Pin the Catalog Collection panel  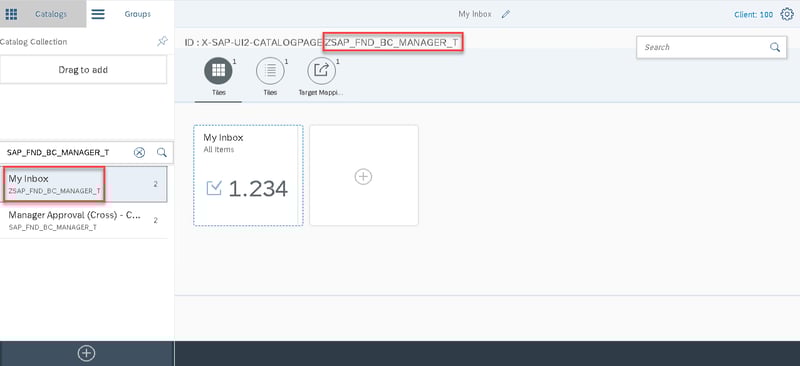162,41
